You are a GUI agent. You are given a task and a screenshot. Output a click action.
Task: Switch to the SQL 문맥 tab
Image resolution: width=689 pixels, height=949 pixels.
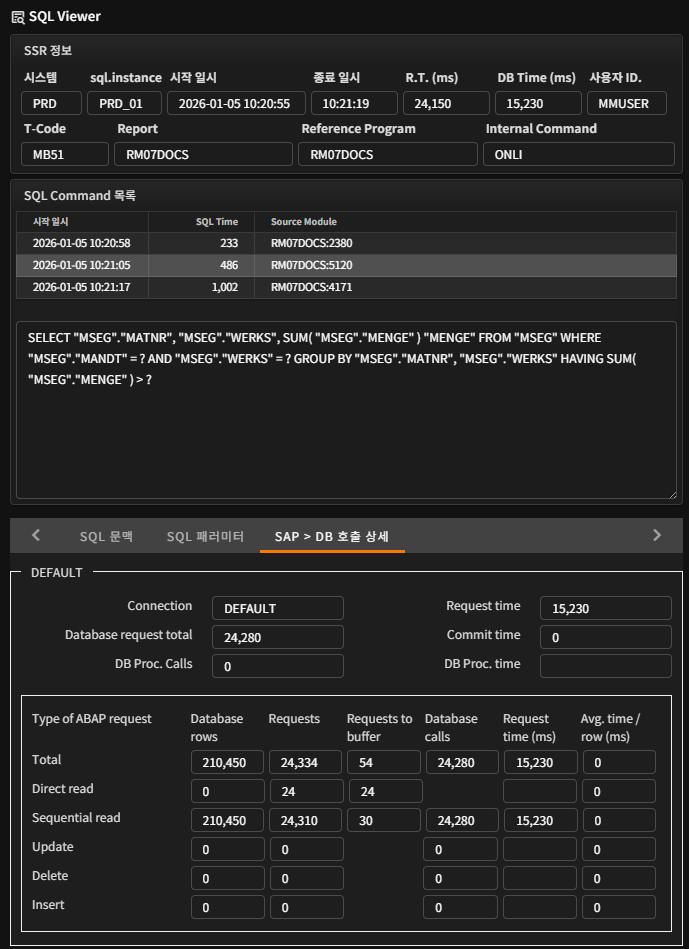click(107, 536)
